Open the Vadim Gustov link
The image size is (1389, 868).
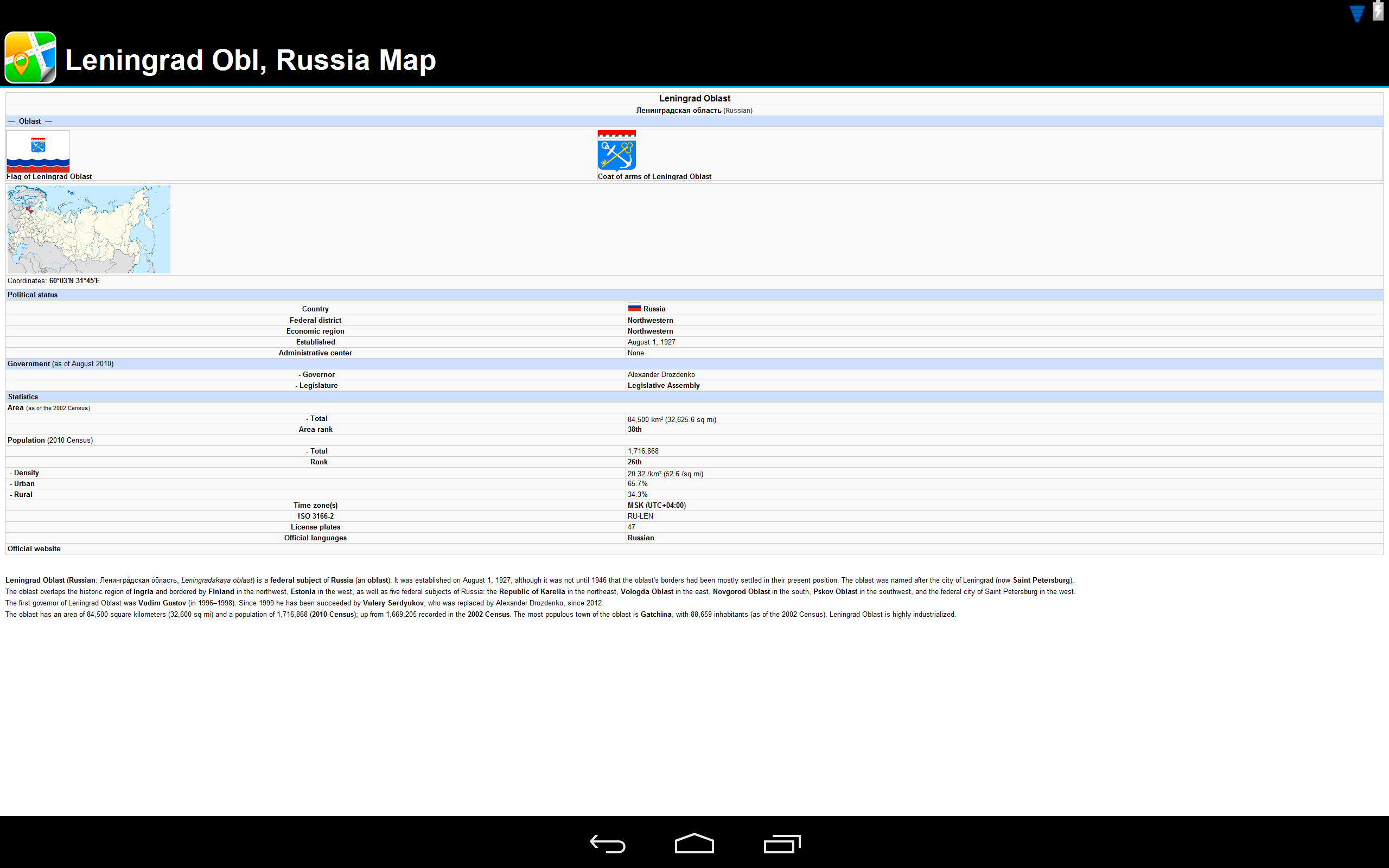161,603
